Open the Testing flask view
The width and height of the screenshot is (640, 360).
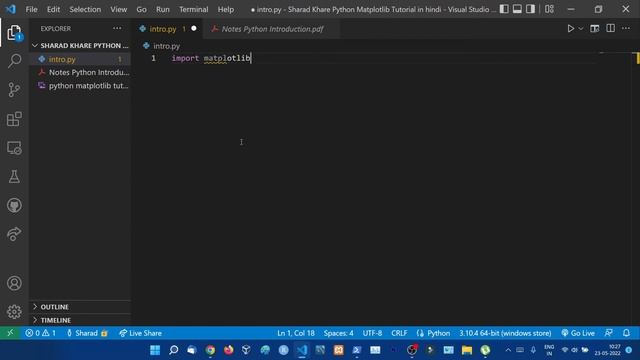tap(14, 176)
